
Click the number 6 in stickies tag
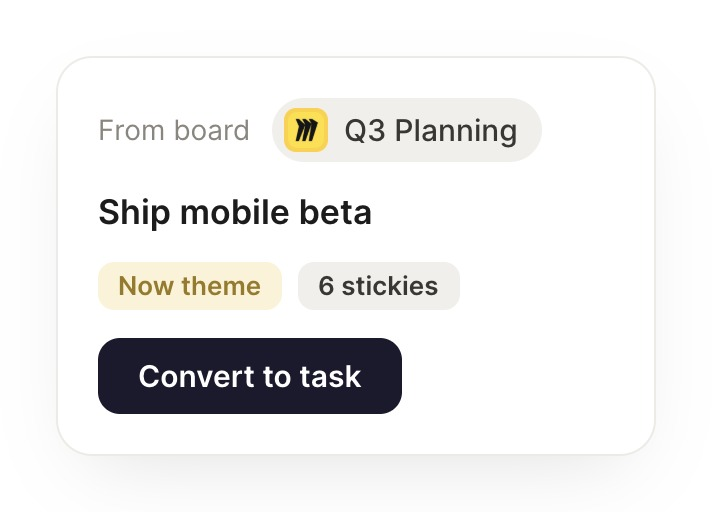click(x=326, y=286)
